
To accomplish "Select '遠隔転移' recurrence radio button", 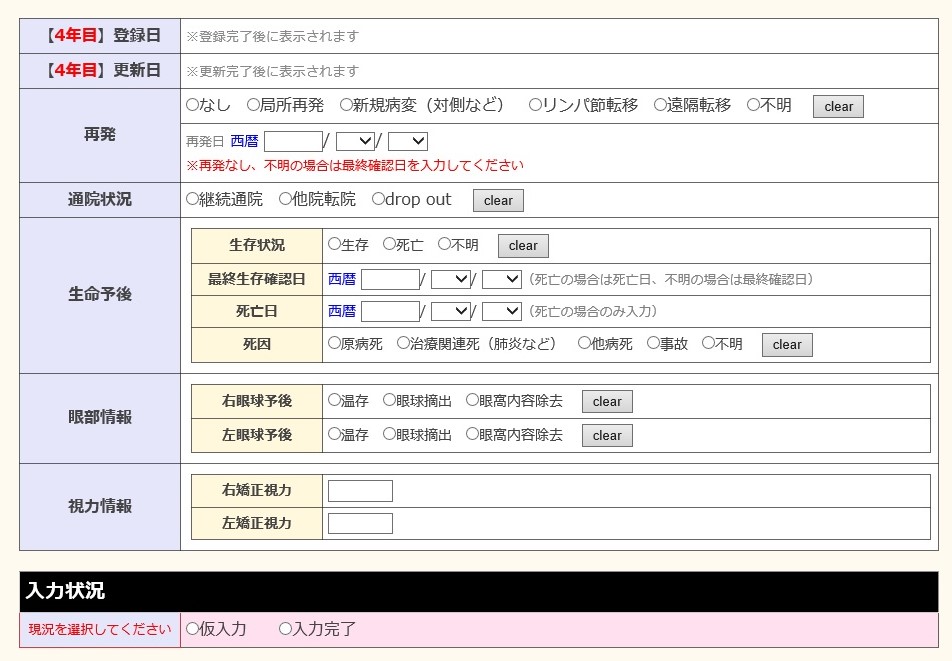I will (660, 105).
